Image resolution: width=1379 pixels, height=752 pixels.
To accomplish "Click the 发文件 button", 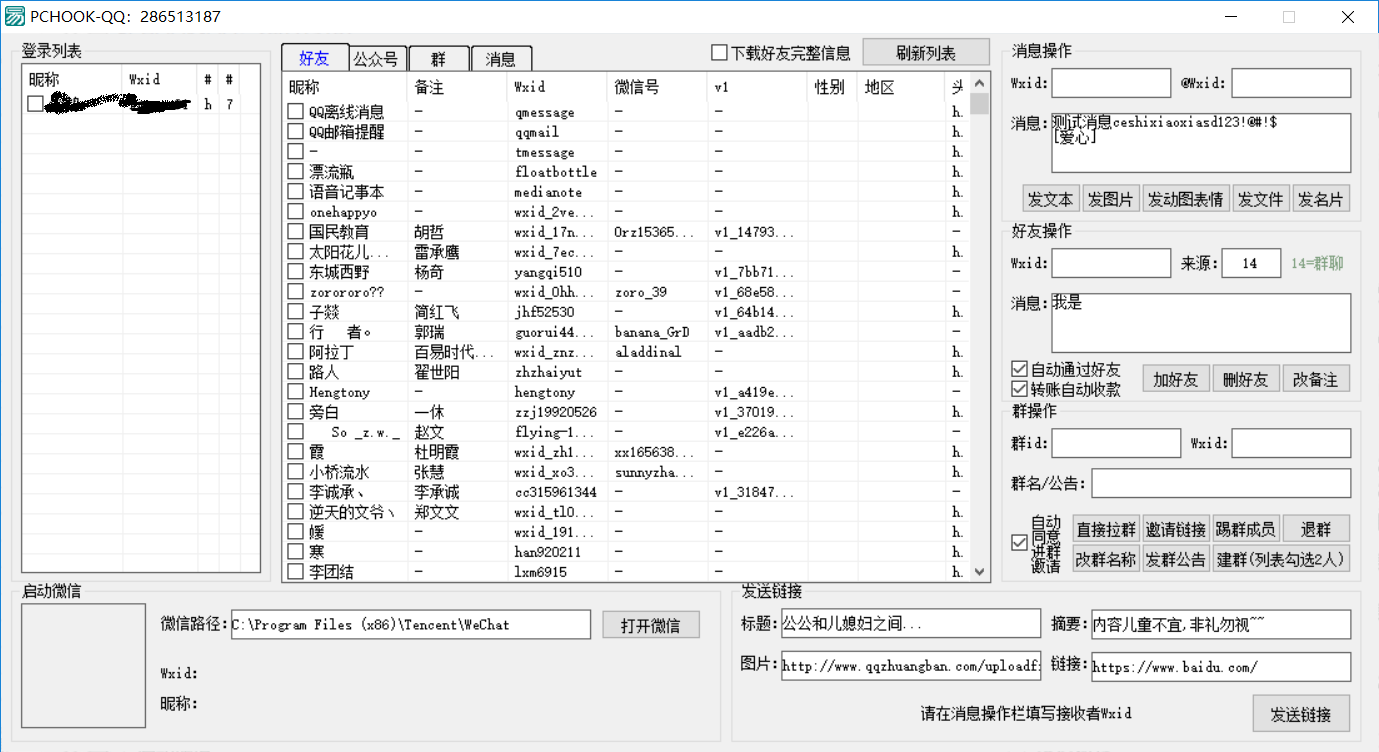I will click(1261, 199).
